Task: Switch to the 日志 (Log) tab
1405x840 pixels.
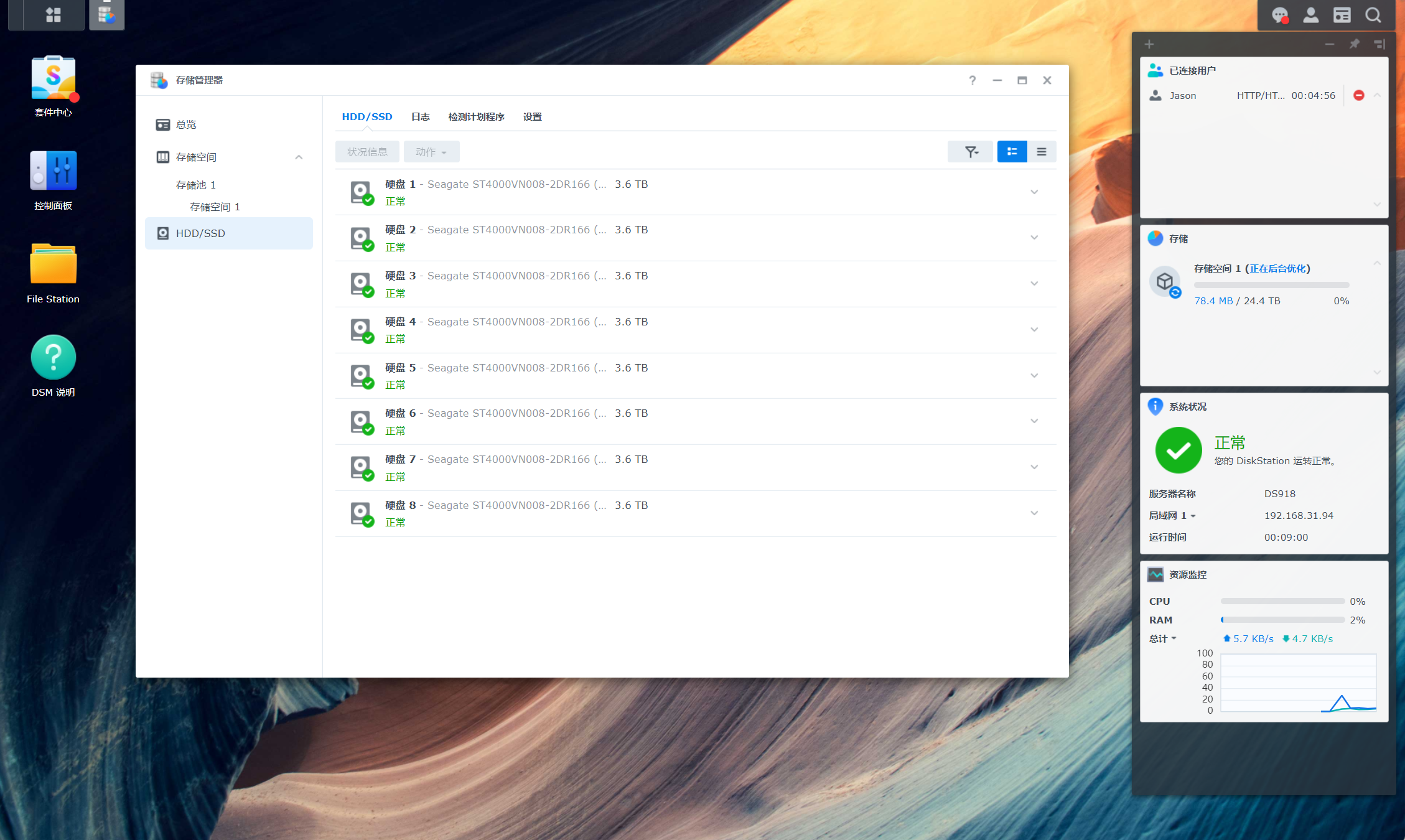Action: [x=421, y=117]
